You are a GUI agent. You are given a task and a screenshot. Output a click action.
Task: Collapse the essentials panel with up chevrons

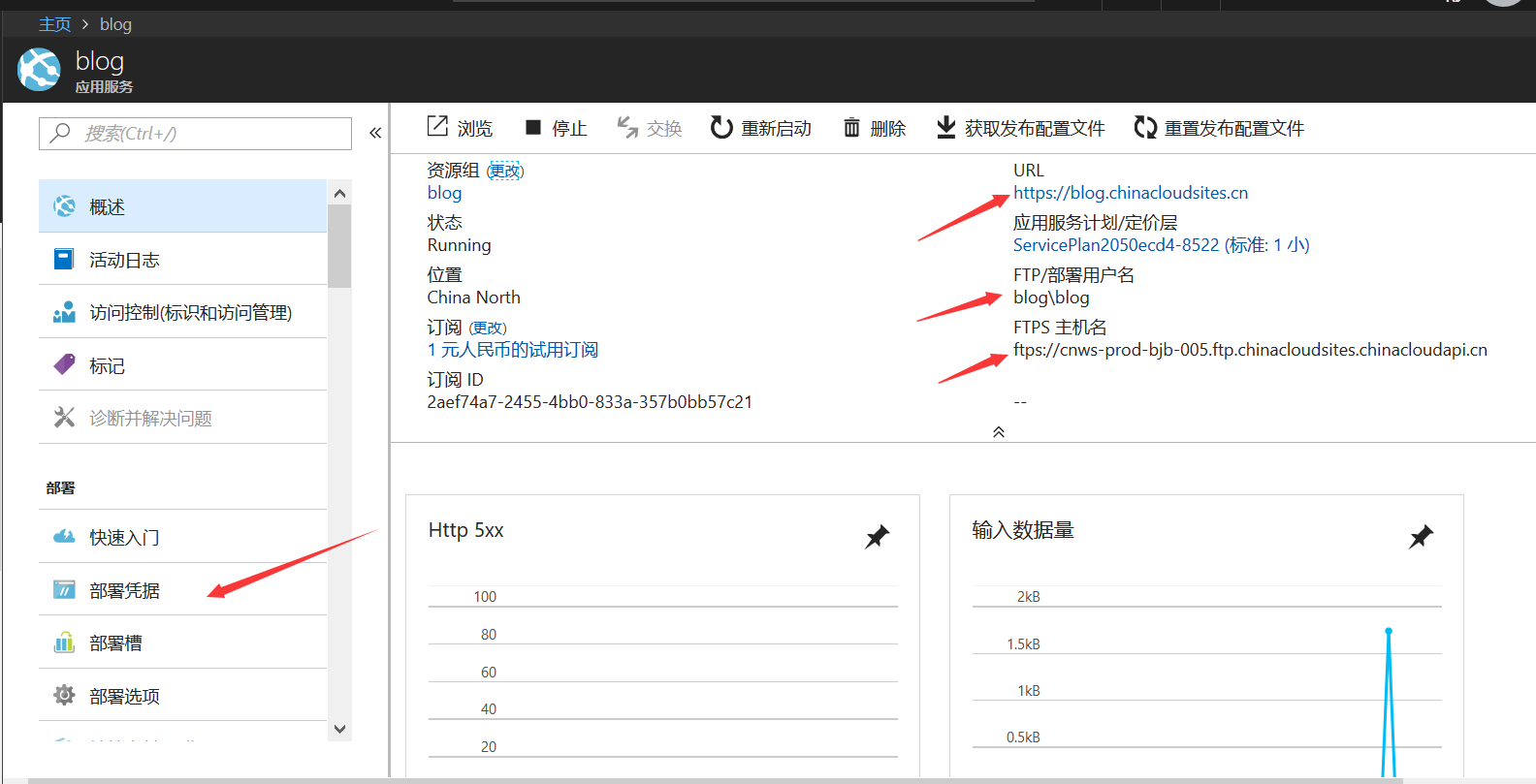pyautogui.click(x=999, y=432)
